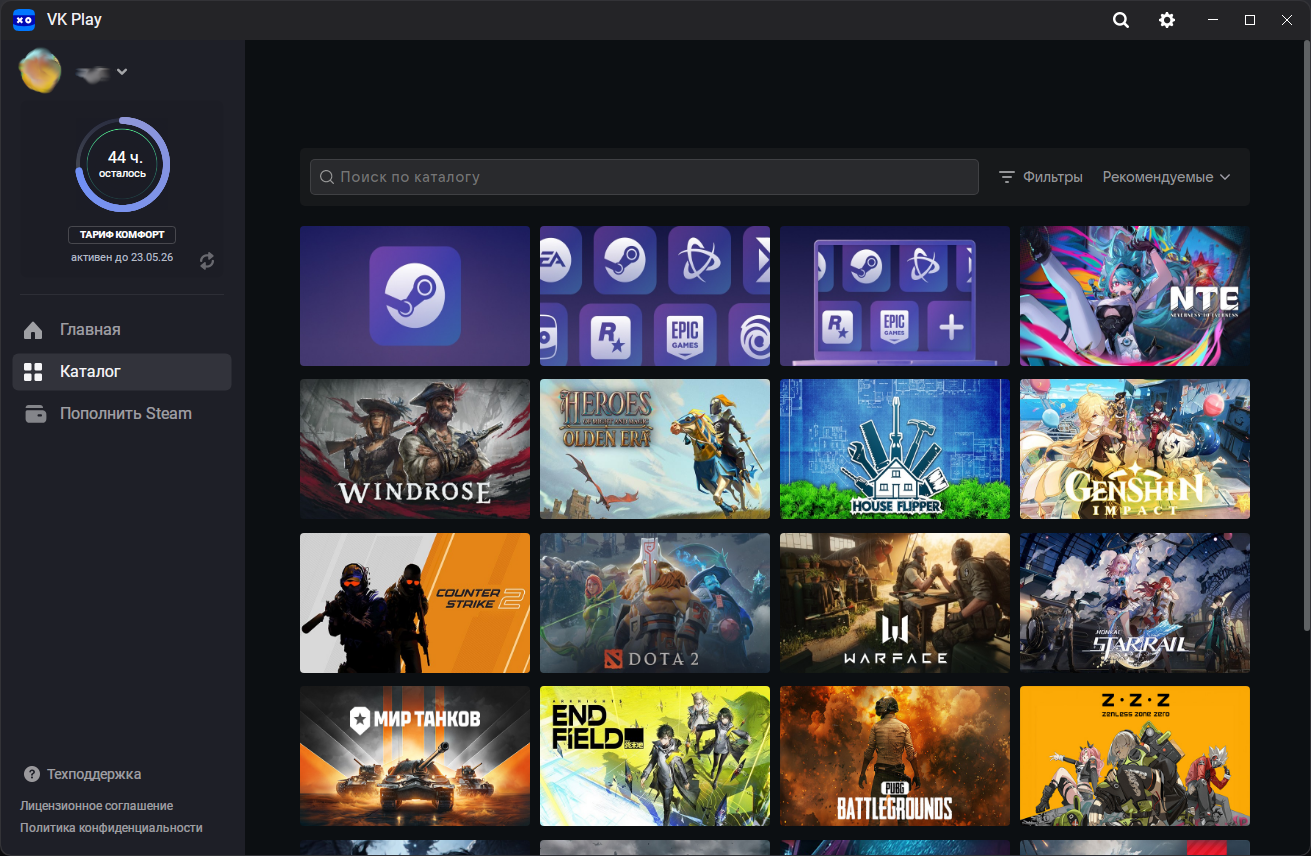Image resolution: width=1311 pixels, height=856 pixels.
Task: Expand the Рекомендуемые sort dropdown
Action: 1166,177
